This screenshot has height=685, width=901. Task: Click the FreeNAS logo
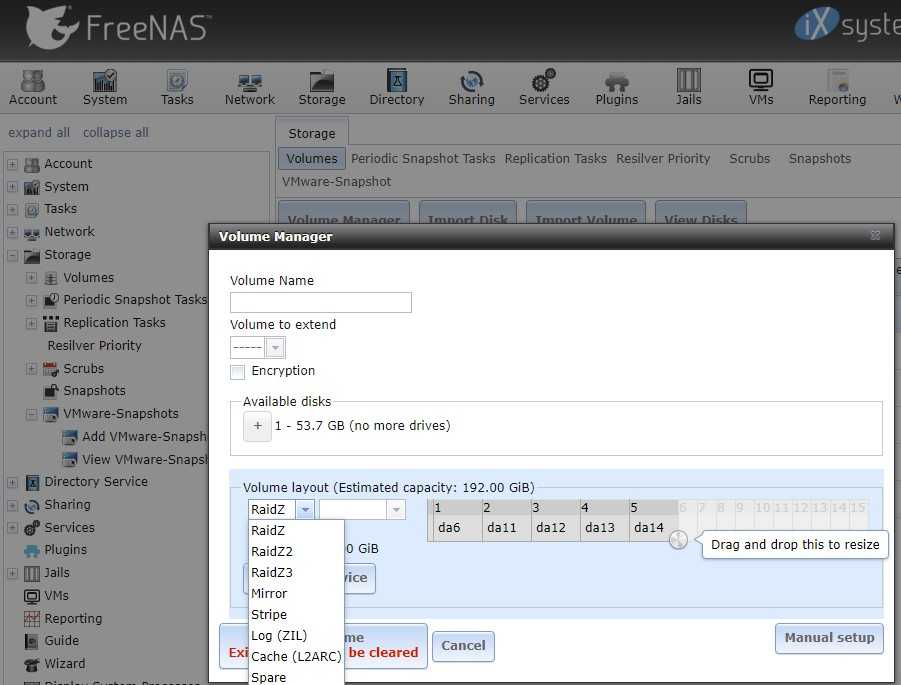pyautogui.click(x=117, y=27)
